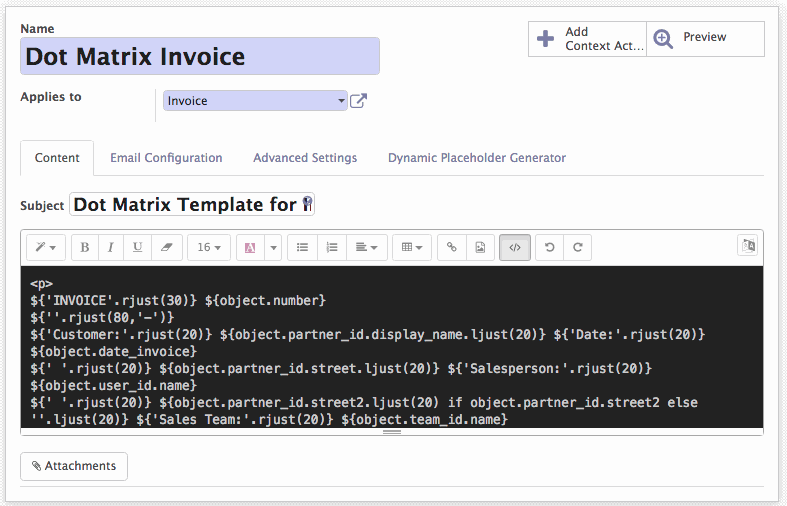Click the line containing object.number
The image size is (787, 506).
[x=178, y=301]
